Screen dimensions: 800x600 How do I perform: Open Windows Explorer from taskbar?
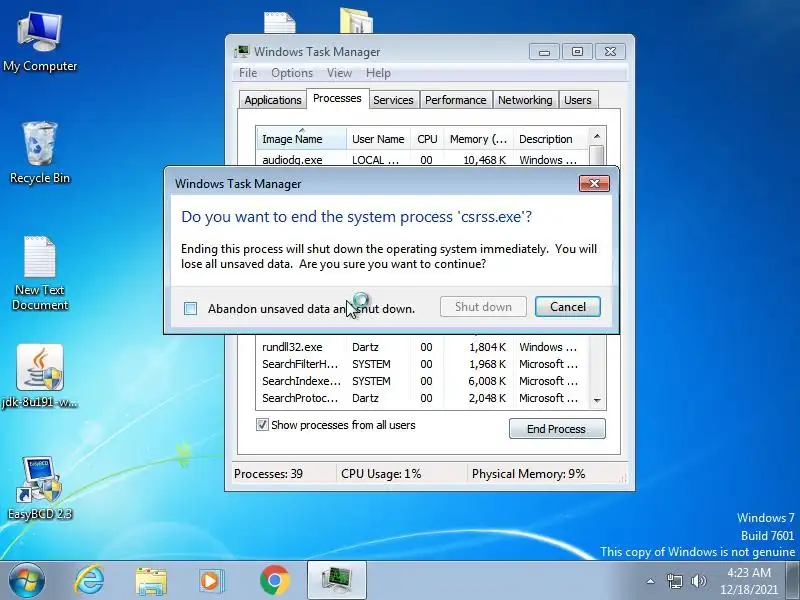coord(151,581)
